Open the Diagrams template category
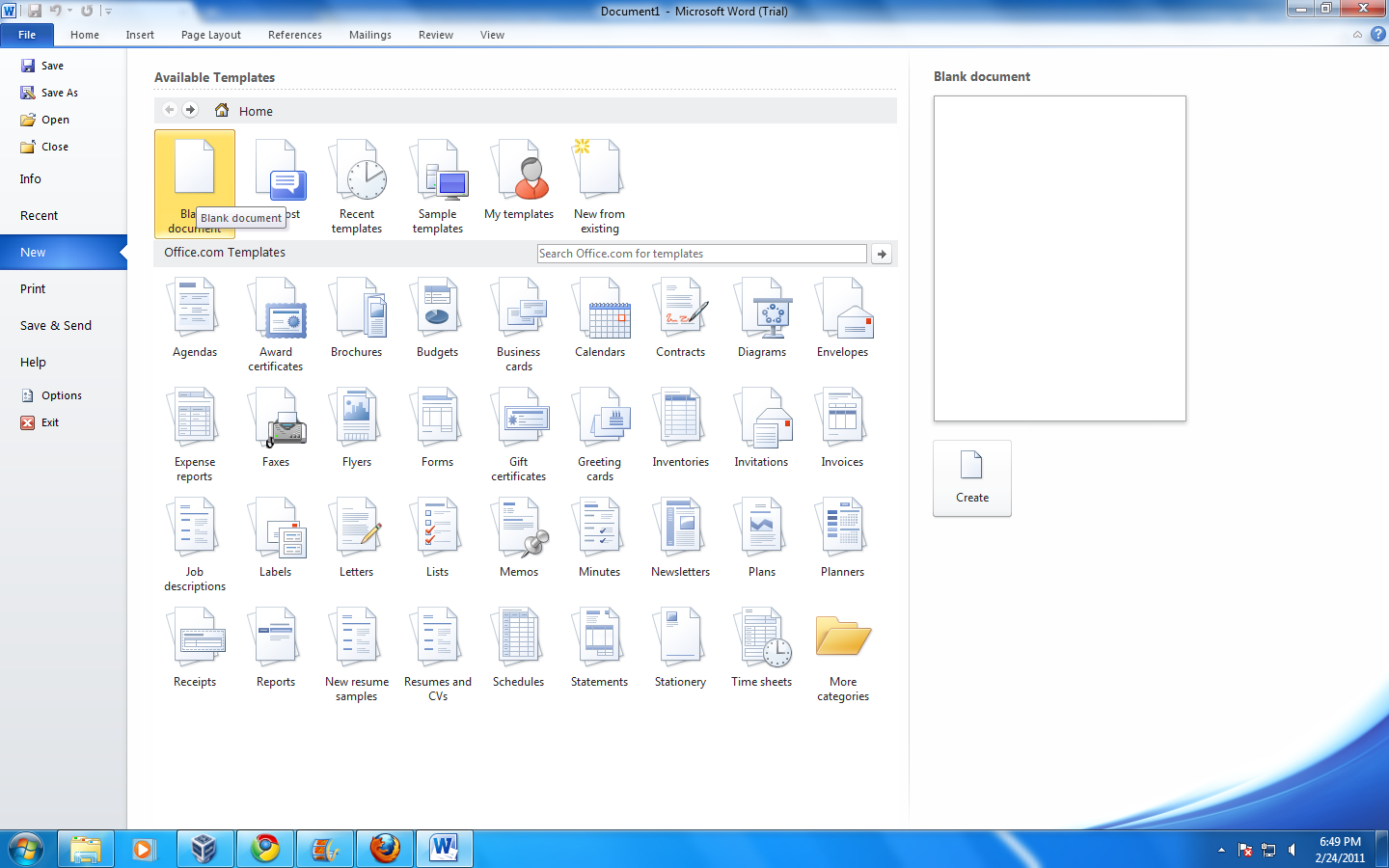 click(762, 317)
